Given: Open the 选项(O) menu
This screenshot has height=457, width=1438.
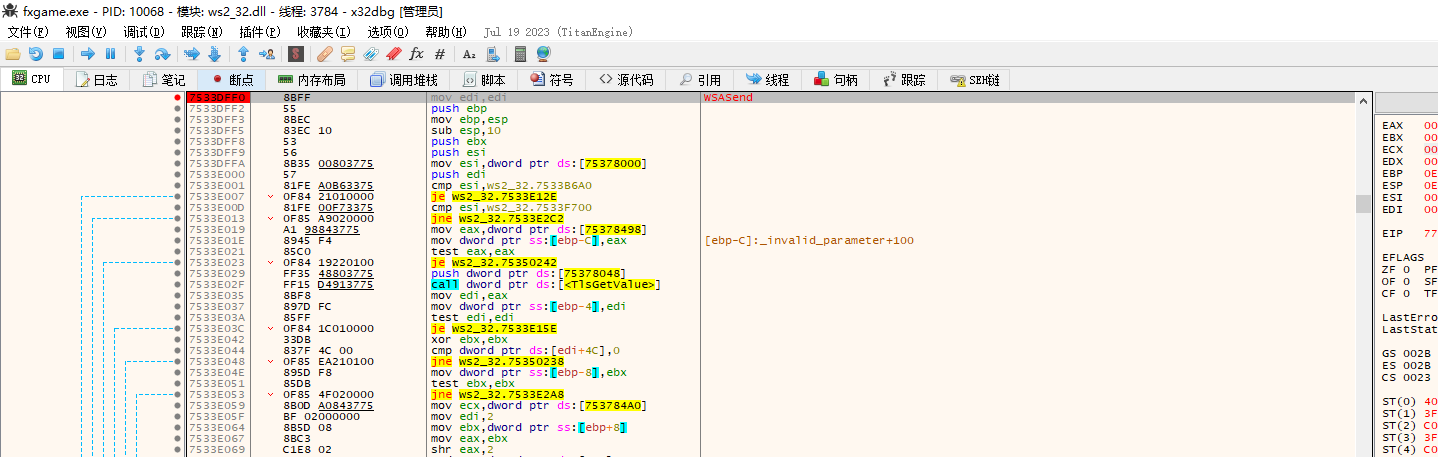Looking at the screenshot, I should [x=389, y=32].
